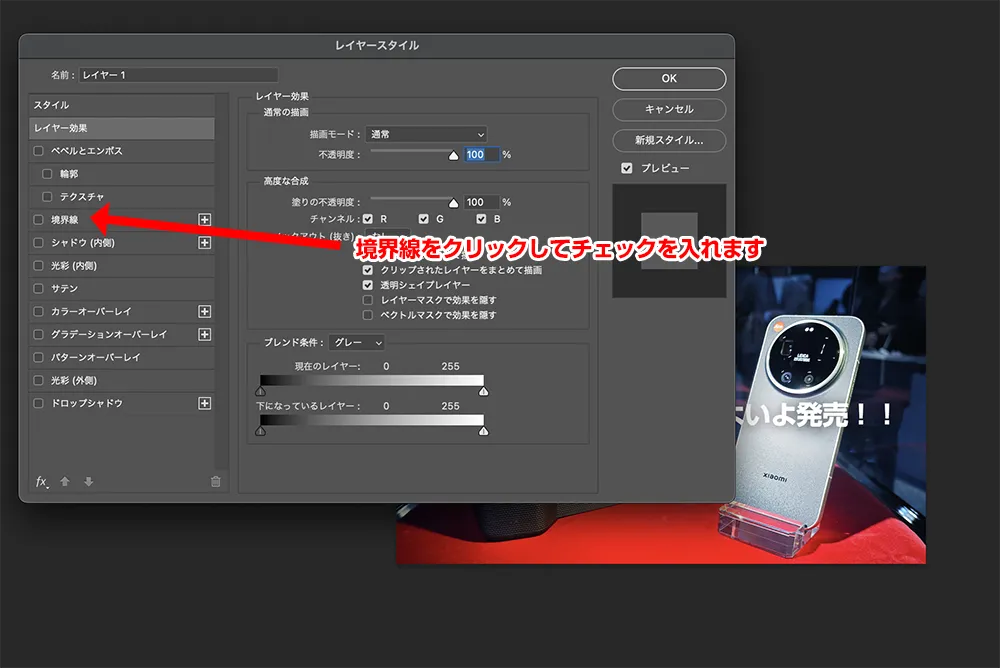
Task: Click the 名前 text field containing レイヤー 1
Action: (178, 75)
